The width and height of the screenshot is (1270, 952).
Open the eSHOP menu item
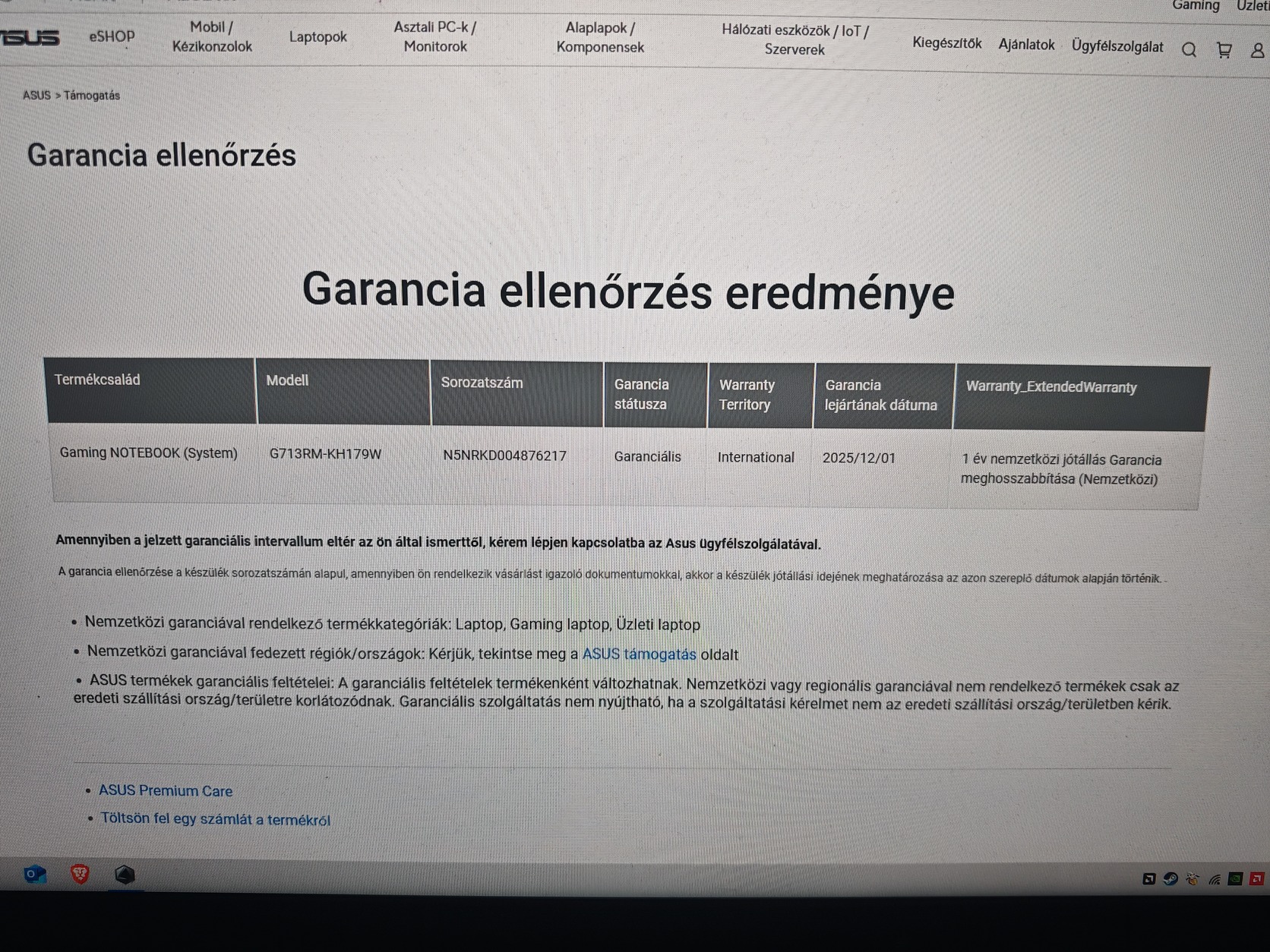coord(112,36)
